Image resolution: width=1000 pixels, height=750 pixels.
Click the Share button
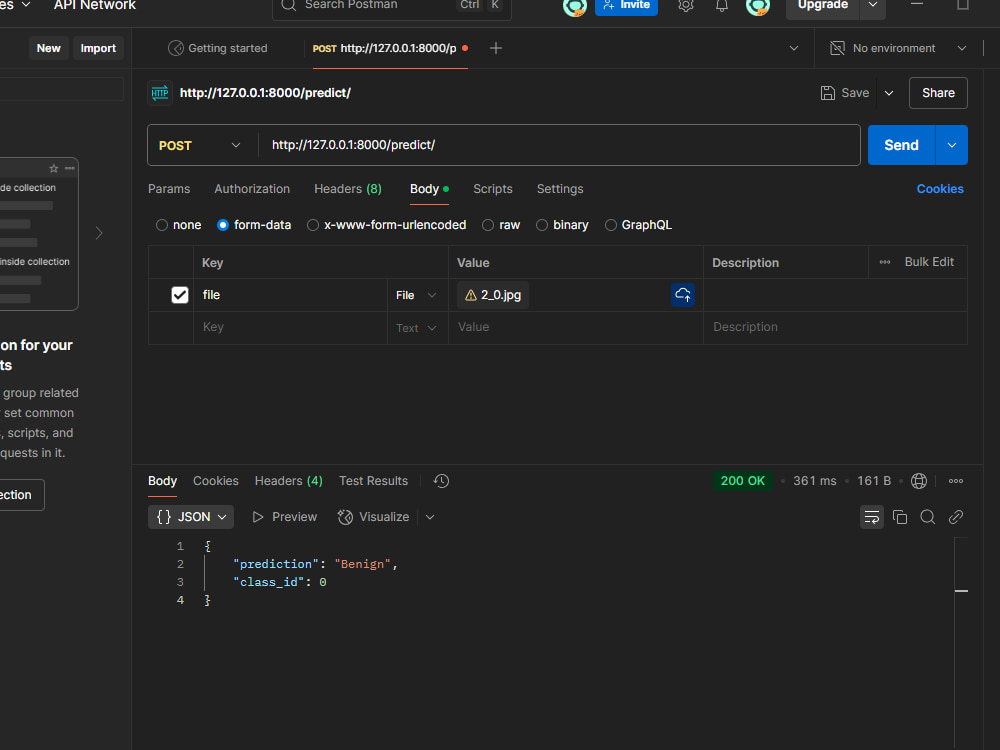pyautogui.click(x=938, y=93)
